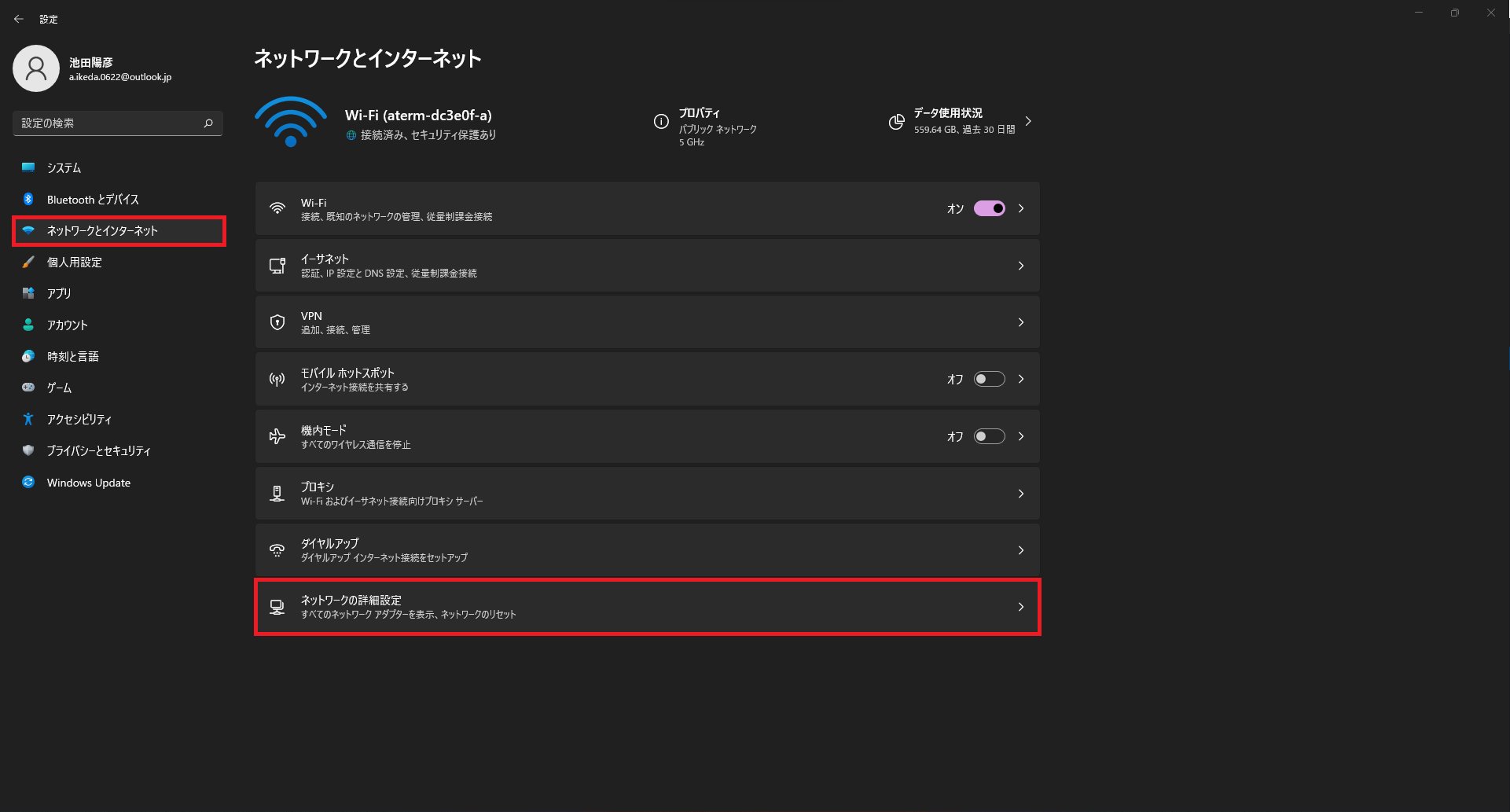Enable the モバイル ホットスポット toggle
The image size is (1510, 812).
click(989, 379)
